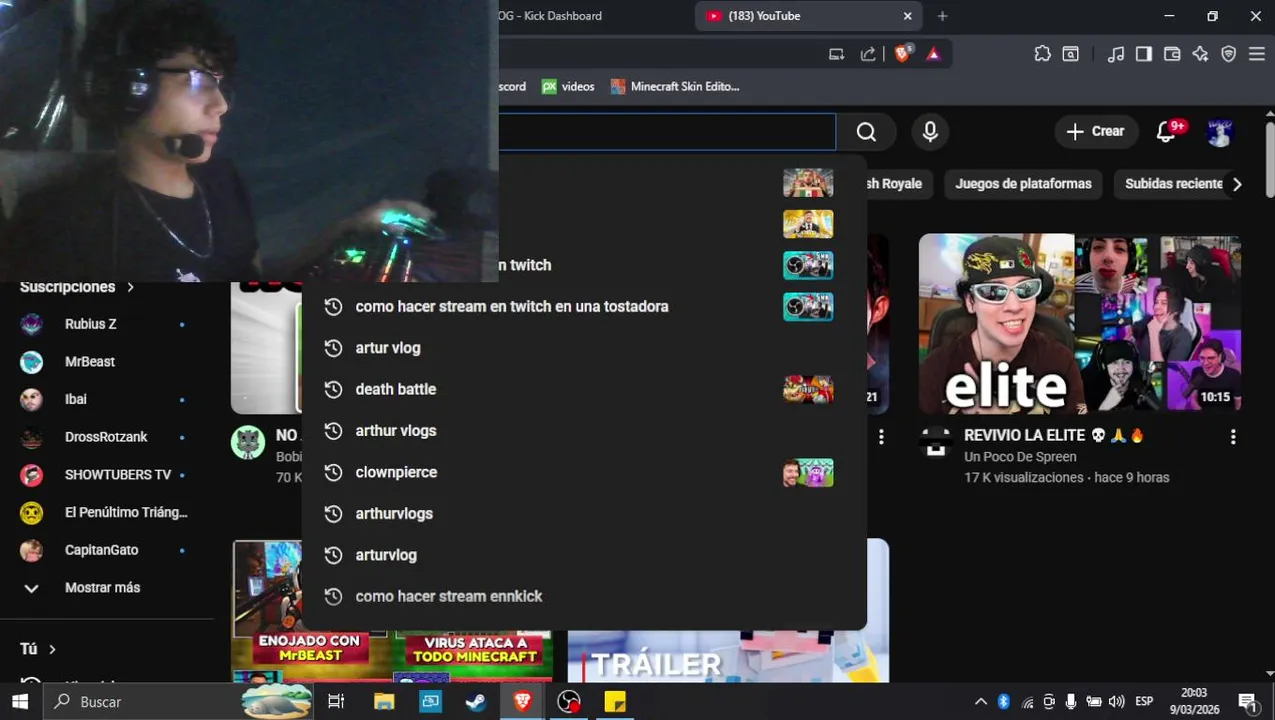Open a new browser tab
The height and width of the screenshot is (720, 1275).
tap(942, 16)
